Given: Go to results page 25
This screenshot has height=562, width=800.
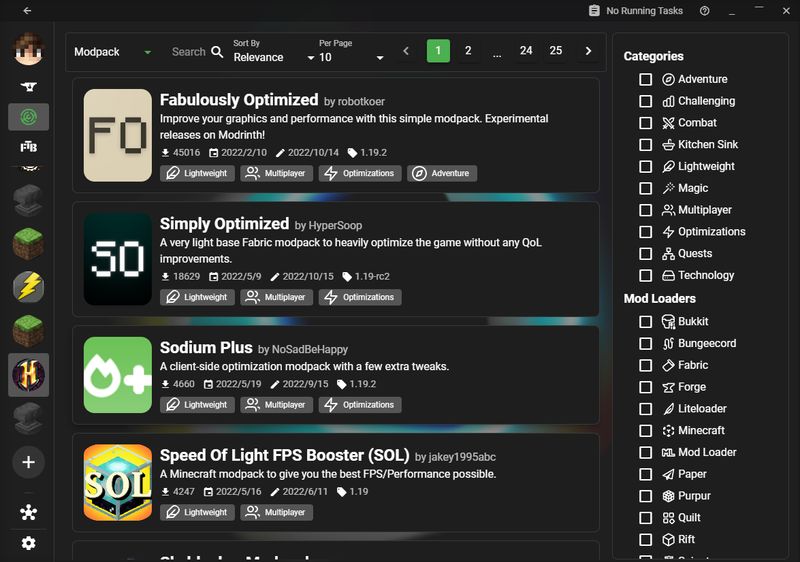Looking at the screenshot, I should point(556,50).
